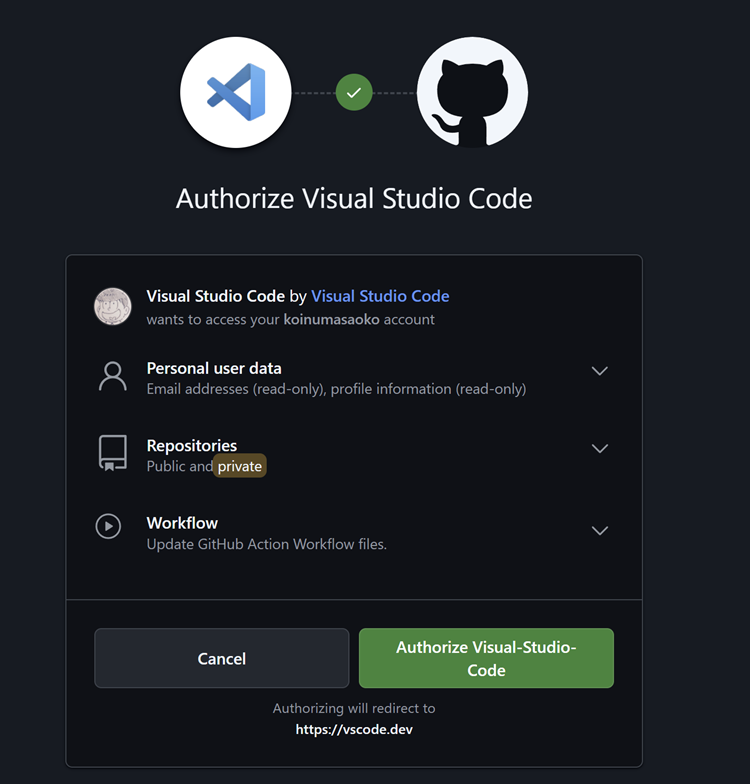Expand the Personal user data chevron
This screenshot has height=784, width=750.
[600, 371]
